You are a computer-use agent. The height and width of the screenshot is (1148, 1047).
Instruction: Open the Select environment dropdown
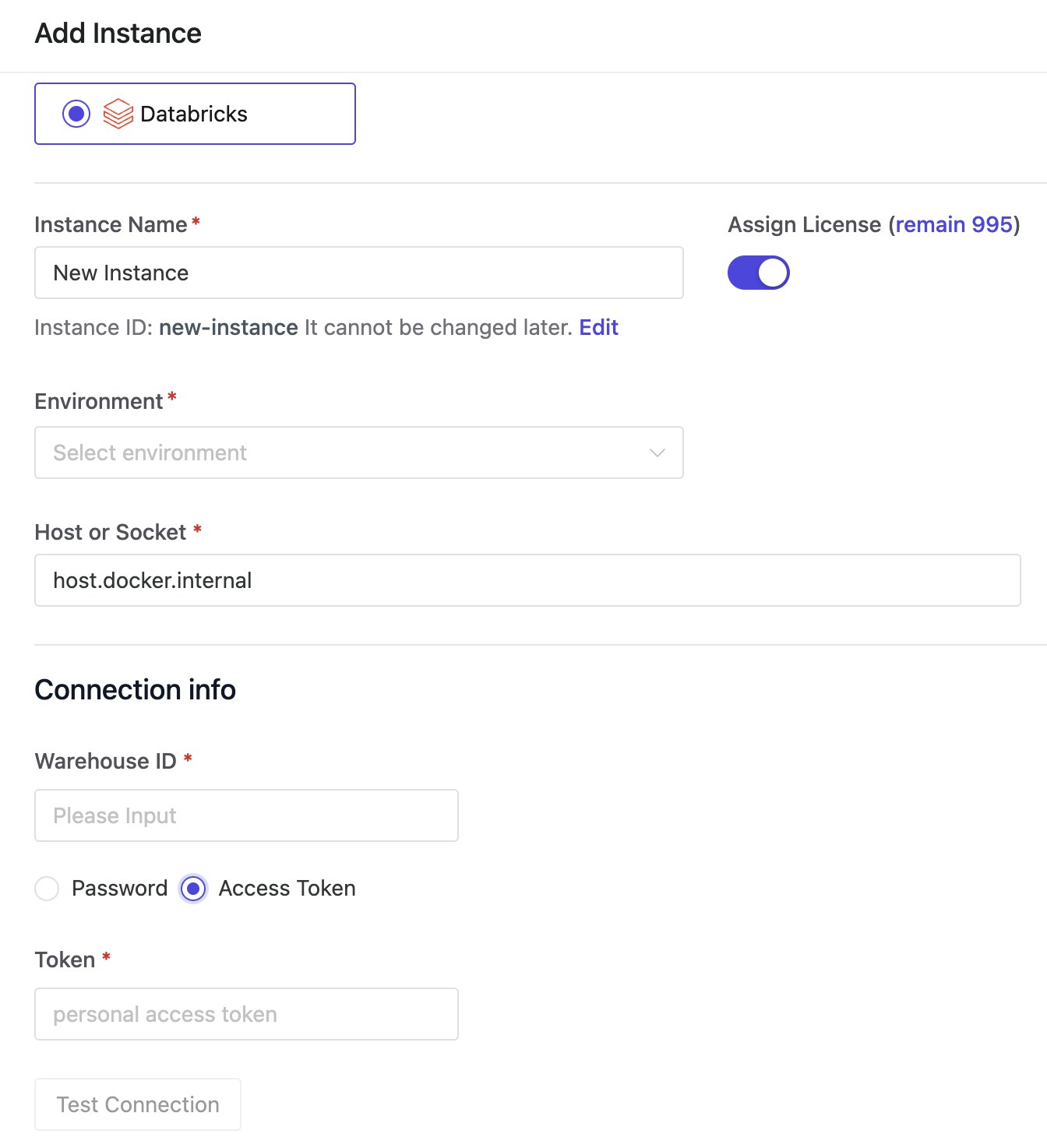(x=343, y=453)
